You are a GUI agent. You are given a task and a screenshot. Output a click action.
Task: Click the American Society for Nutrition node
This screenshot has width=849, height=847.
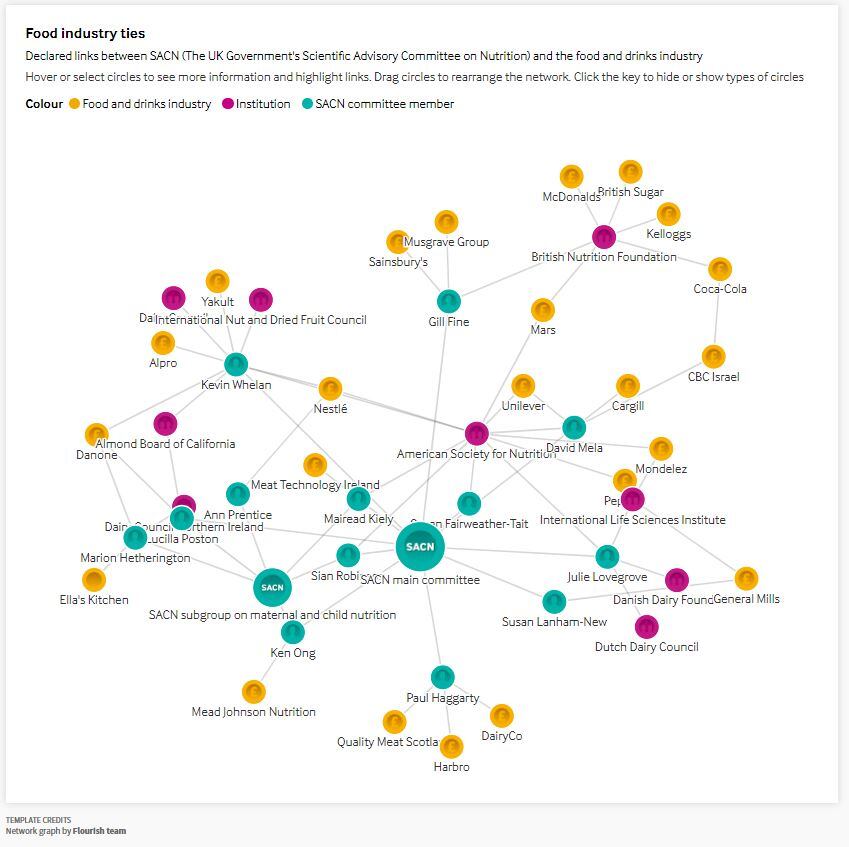pos(477,433)
